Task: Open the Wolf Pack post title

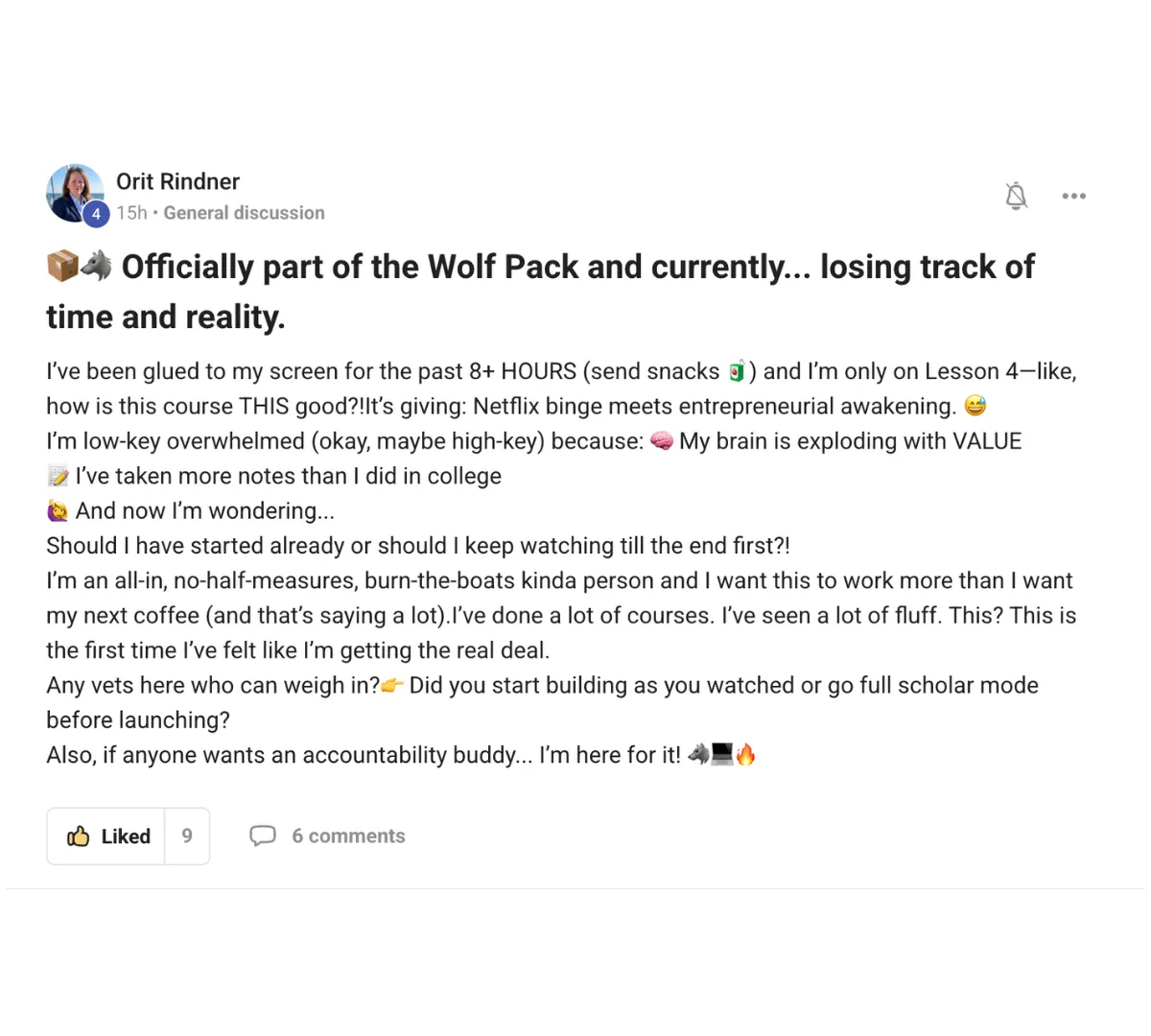Action: (x=541, y=292)
